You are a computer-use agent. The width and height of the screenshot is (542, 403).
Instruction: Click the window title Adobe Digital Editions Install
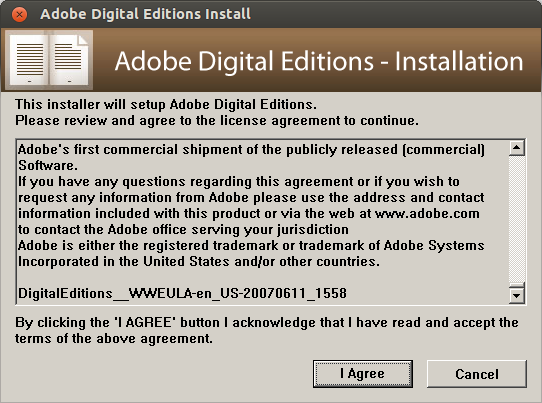pyautogui.click(x=145, y=14)
